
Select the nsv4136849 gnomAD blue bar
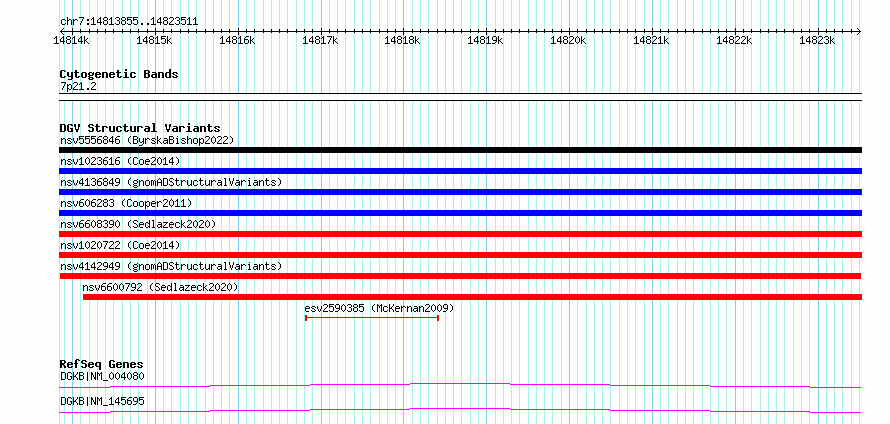[x=460, y=192]
